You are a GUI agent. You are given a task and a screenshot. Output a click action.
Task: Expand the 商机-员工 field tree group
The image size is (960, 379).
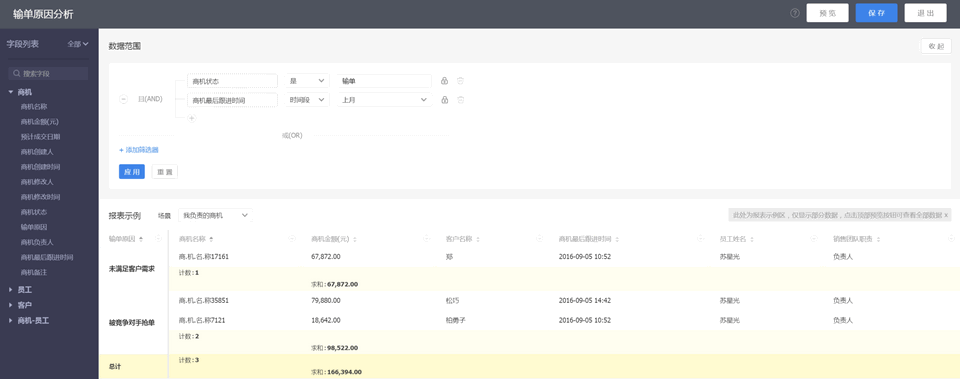[11, 320]
